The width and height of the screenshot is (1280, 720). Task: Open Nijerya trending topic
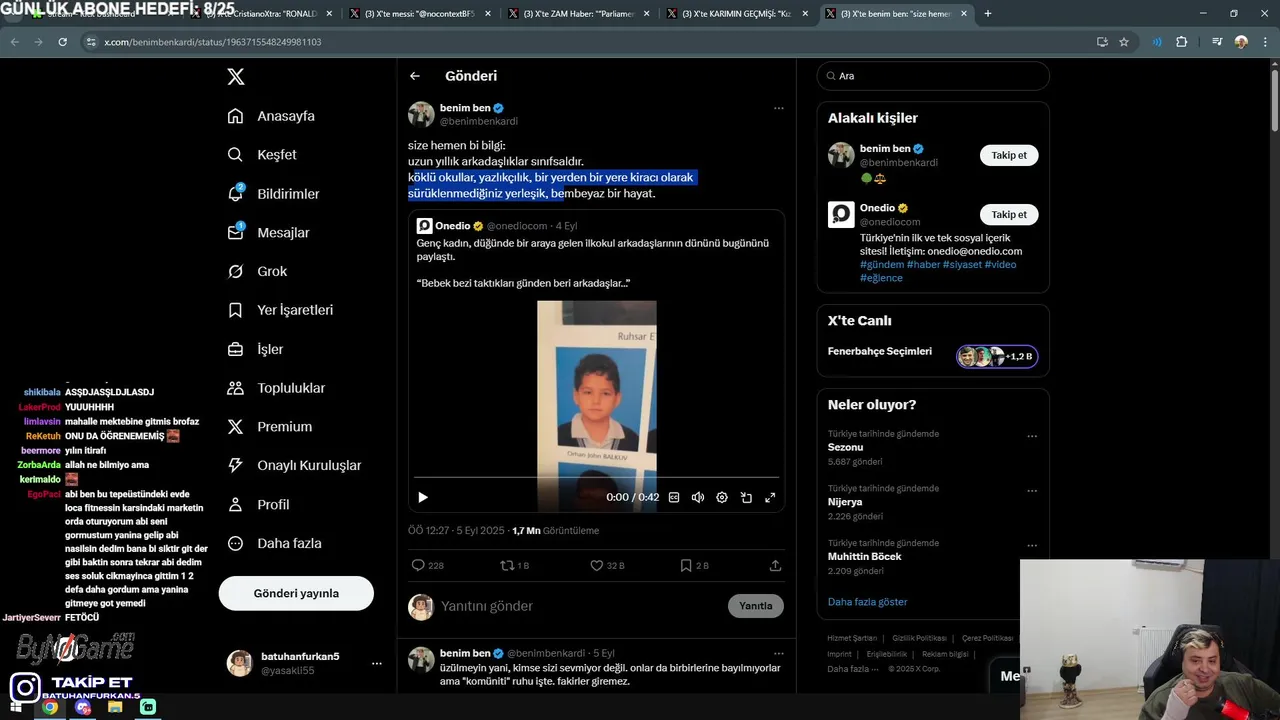pyautogui.click(x=845, y=502)
